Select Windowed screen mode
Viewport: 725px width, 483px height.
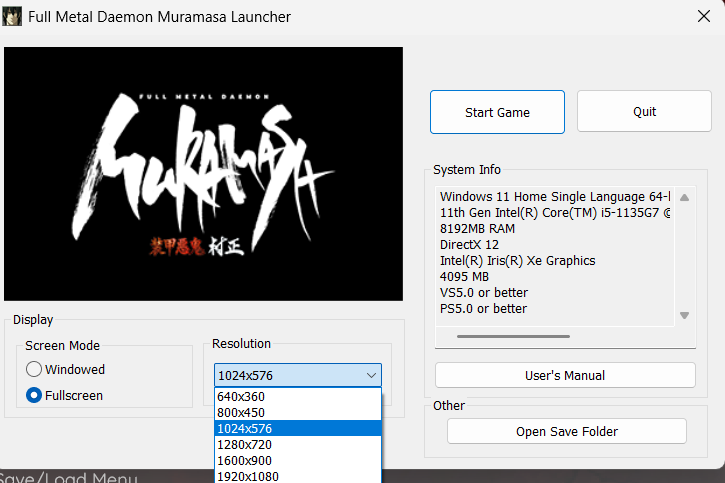pyautogui.click(x=66, y=369)
